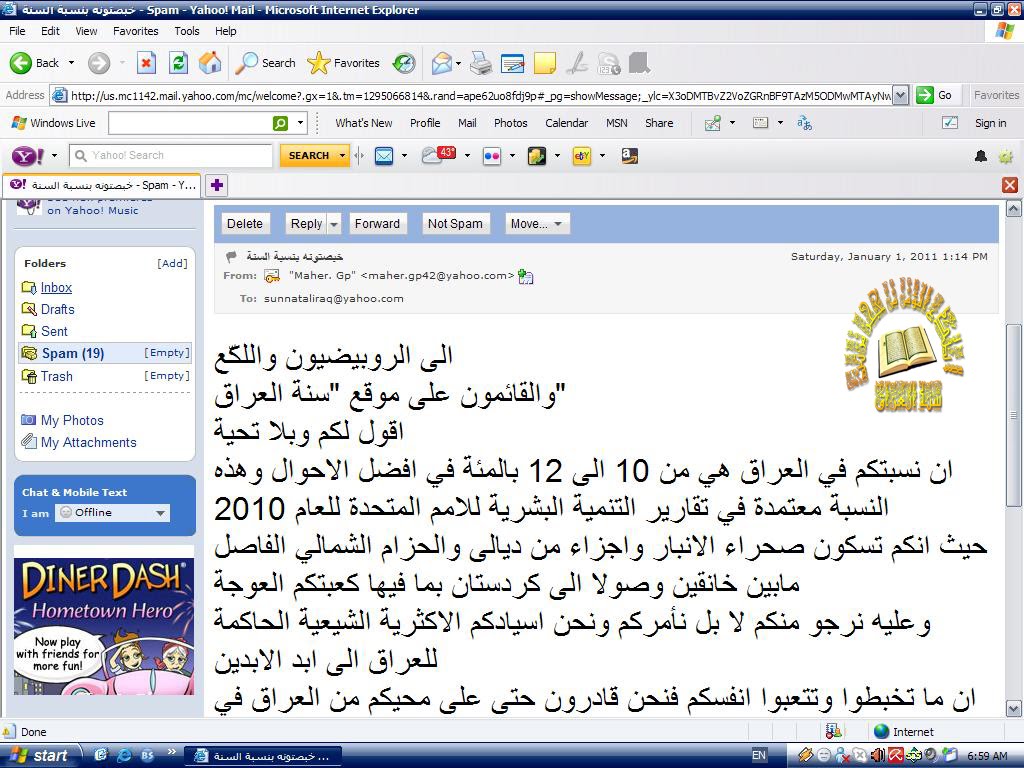This screenshot has height=768, width=1024.
Task: Open the File menu
Action: pos(17,31)
